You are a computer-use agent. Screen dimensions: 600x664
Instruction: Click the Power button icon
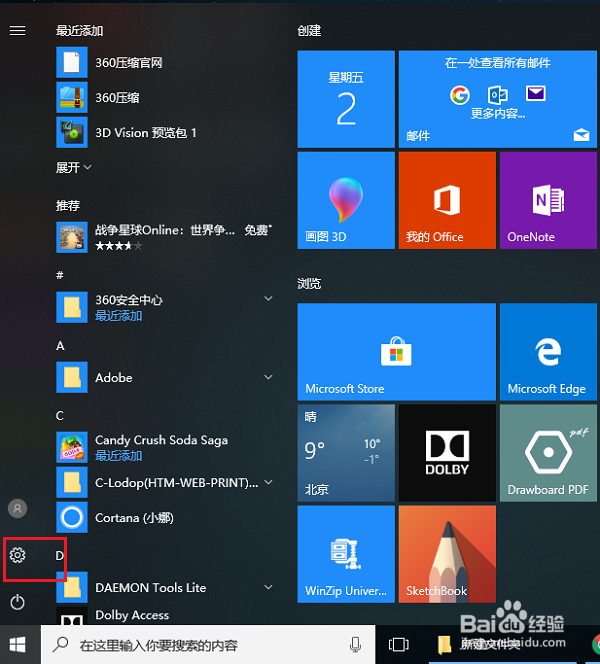tap(17, 602)
